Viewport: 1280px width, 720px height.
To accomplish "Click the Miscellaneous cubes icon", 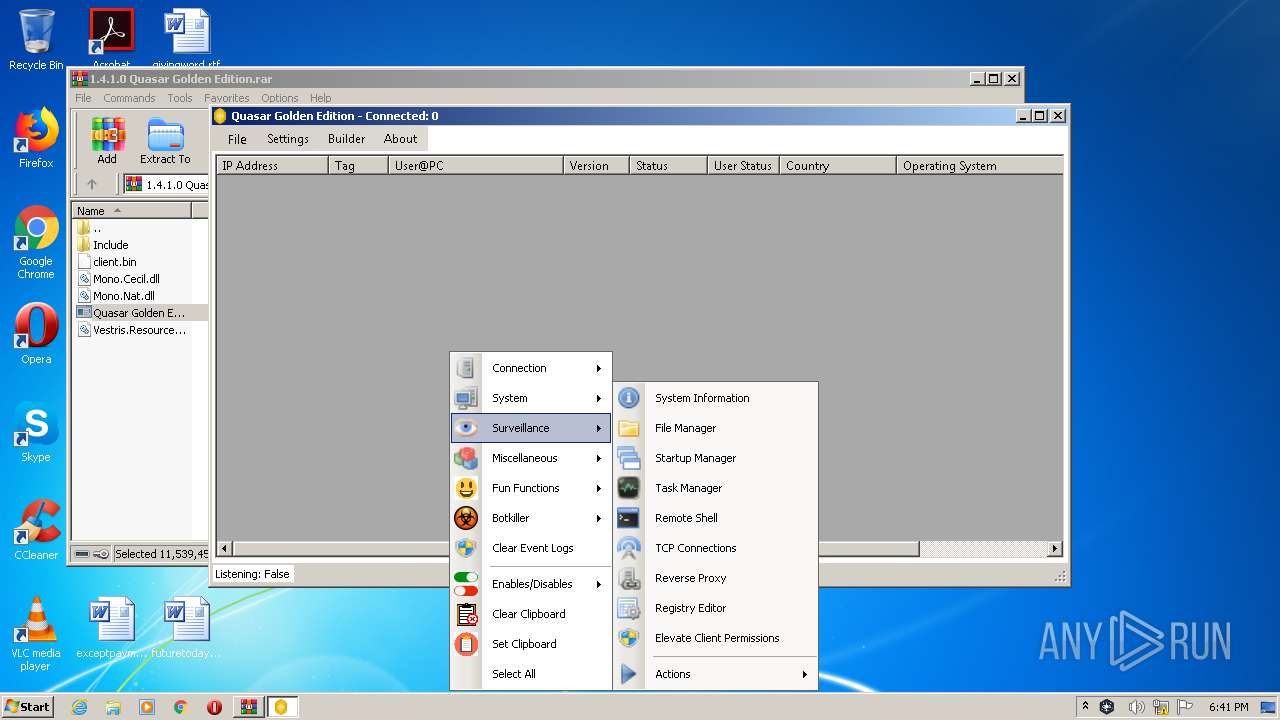I will [x=466, y=458].
